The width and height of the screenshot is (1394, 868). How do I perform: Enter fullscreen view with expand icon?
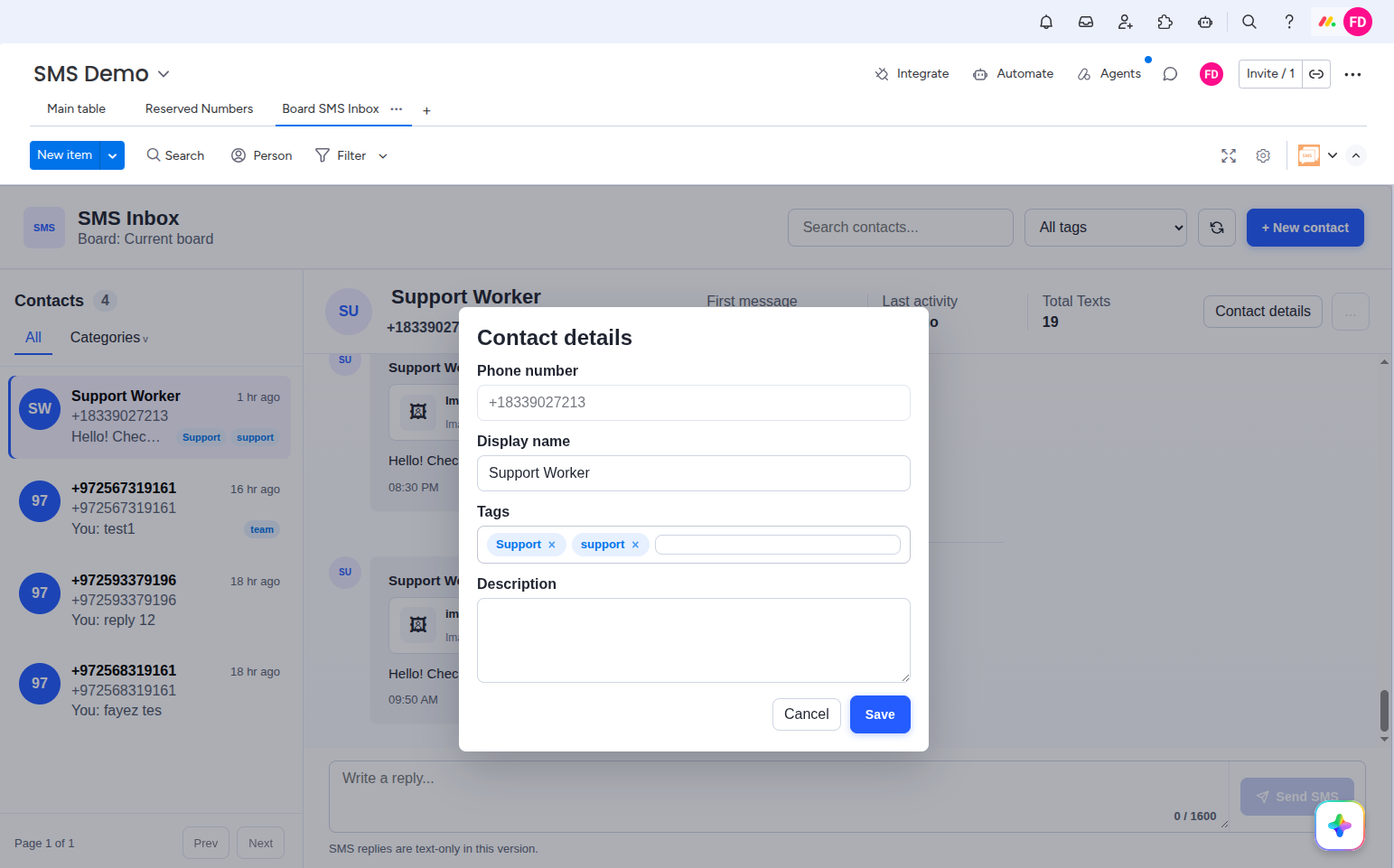point(1229,155)
